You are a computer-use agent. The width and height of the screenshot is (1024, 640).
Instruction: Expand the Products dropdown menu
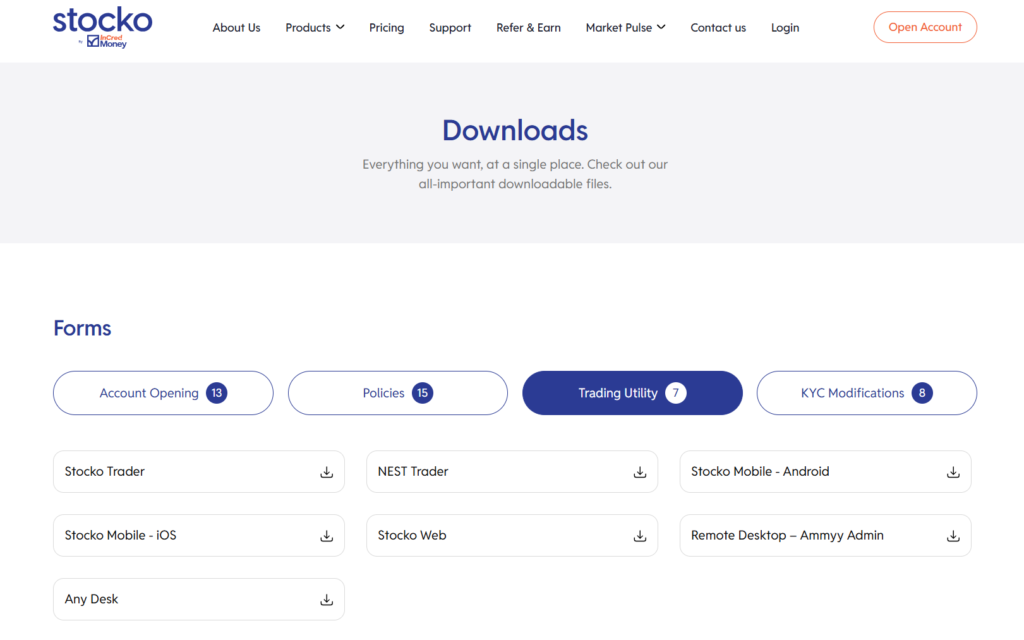point(314,28)
